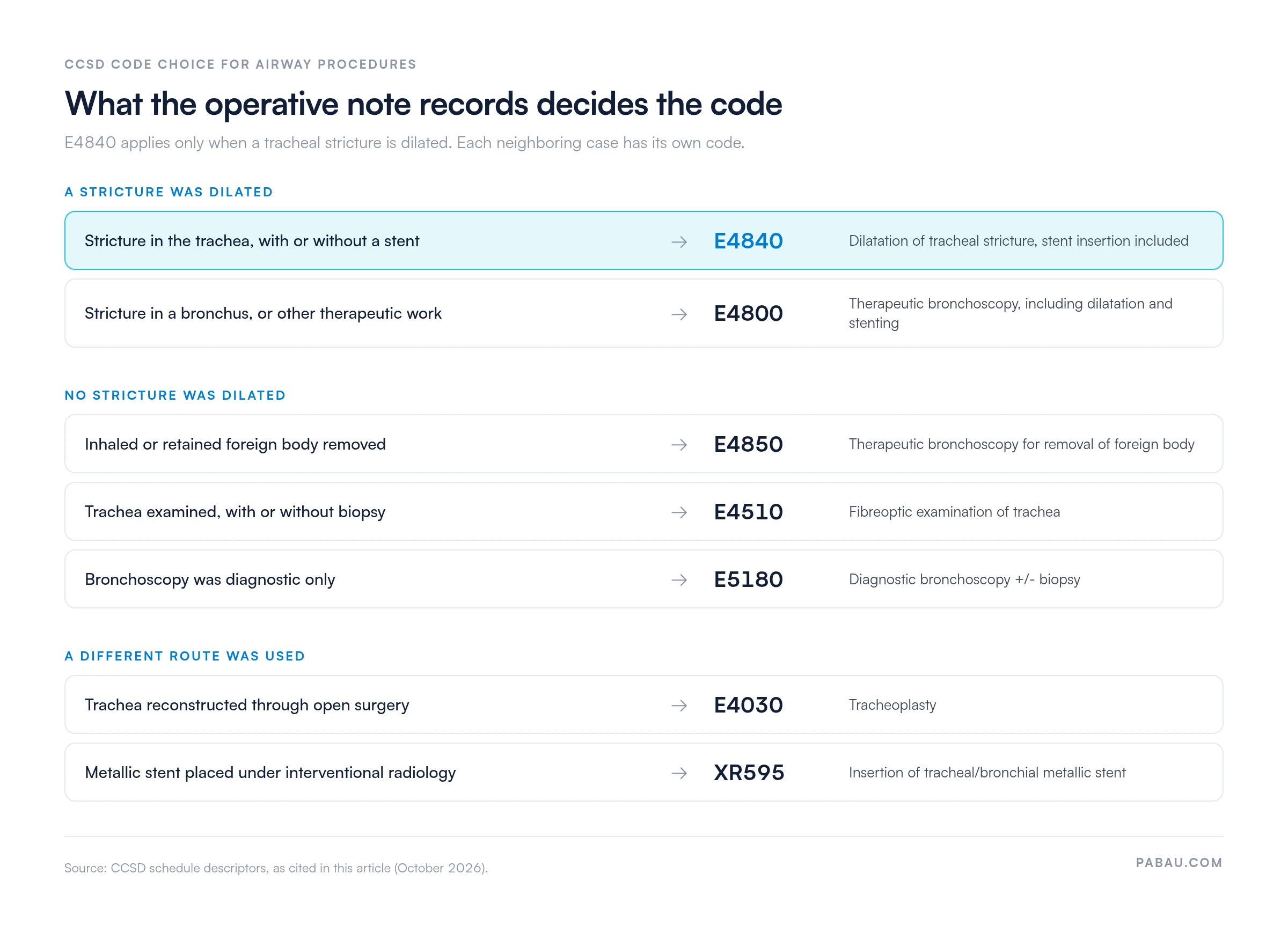Click 'Dilatation of tracheal stricture, stent insertion included'
The image size is (1288, 940).
tap(1018, 241)
